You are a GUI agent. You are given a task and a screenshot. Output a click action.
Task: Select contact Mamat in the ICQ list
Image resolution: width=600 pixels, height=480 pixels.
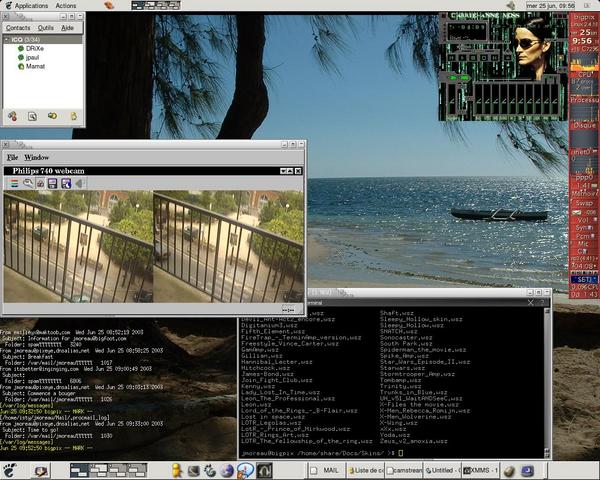point(31,66)
